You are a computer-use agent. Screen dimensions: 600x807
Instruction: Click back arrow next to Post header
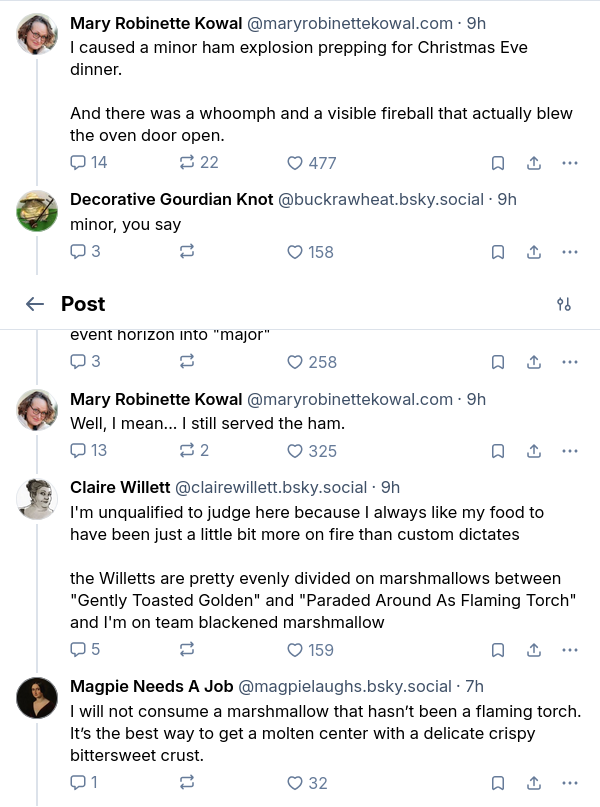click(35, 304)
